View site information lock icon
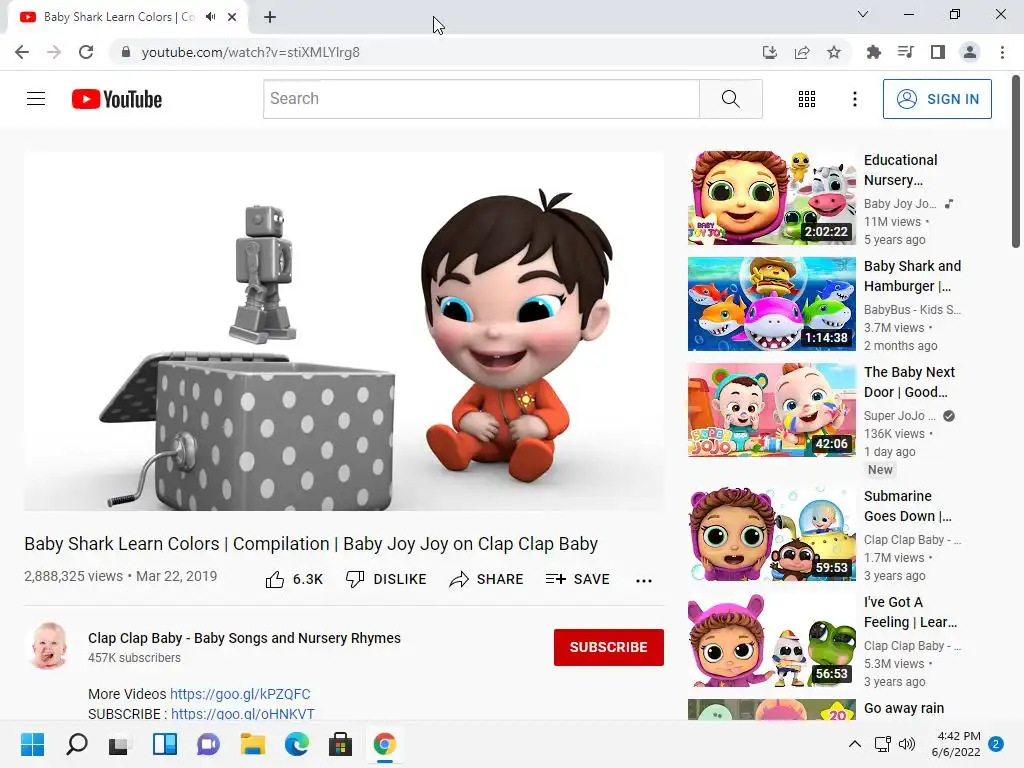This screenshot has width=1024, height=768. [x=126, y=52]
